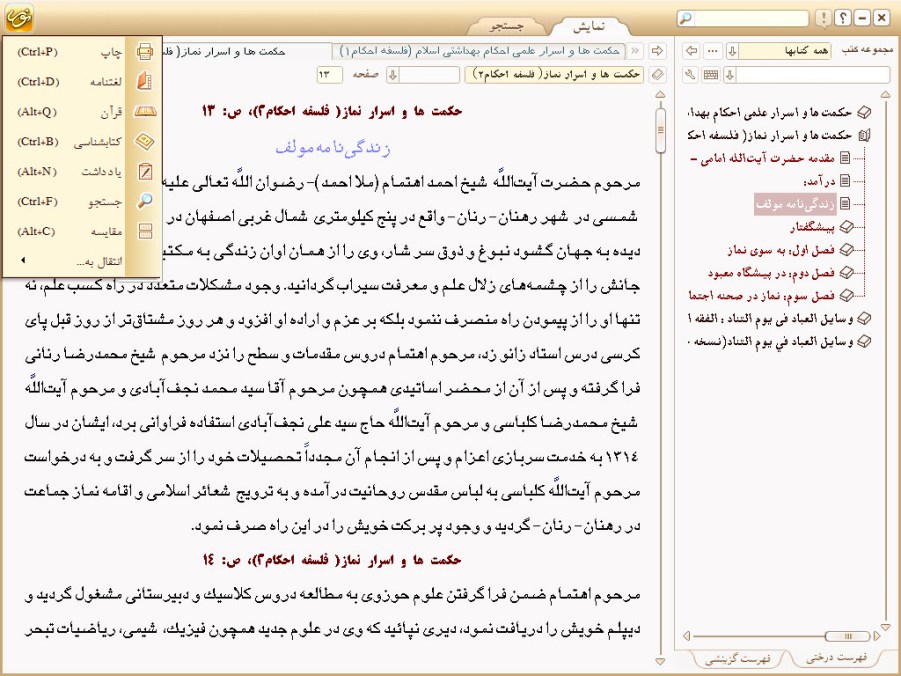Choose the Search (جستجو) entry with magnifier icon

[82, 201]
